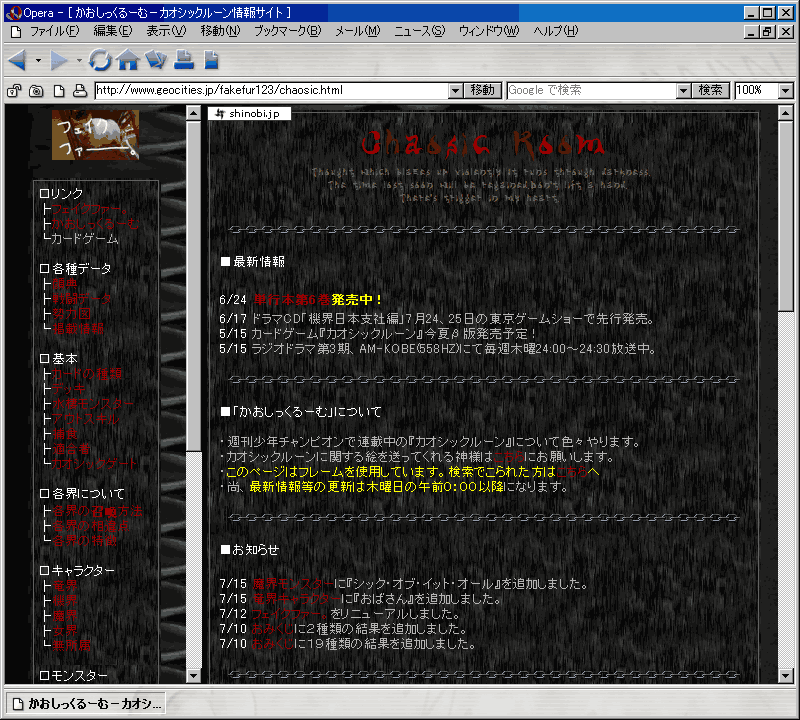Open the かおしっくるーむ link in the sidebar

click(x=95, y=224)
